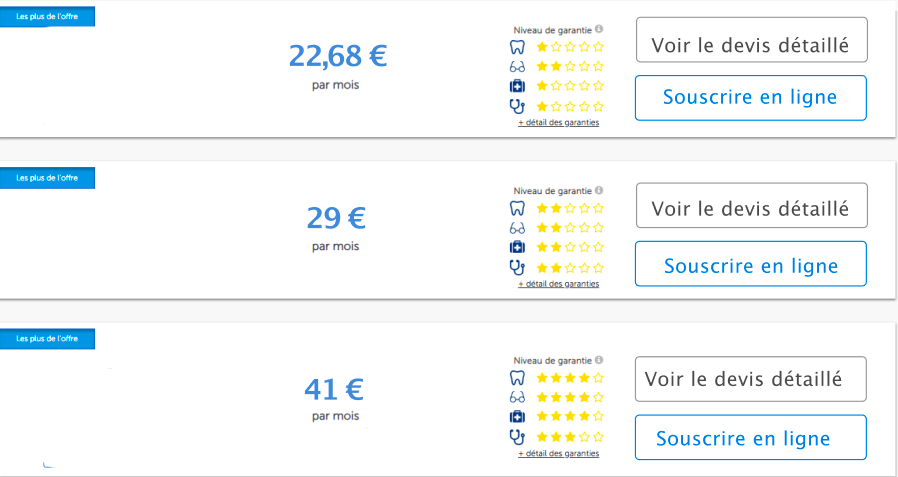This screenshot has height=477, width=898.
Task: Click the info icon beside Niveau de garantie, 41 € offer
Action: pyautogui.click(x=599, y=360)
